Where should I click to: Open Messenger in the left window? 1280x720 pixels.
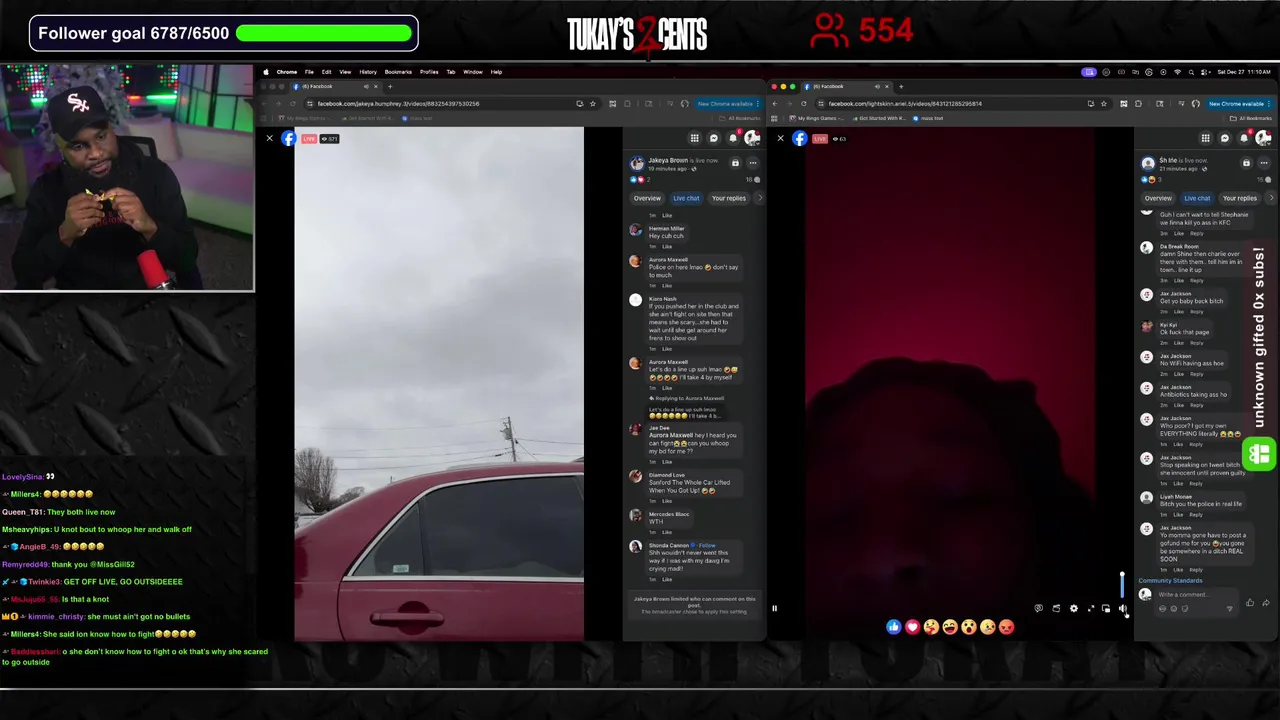coord(714,138)
